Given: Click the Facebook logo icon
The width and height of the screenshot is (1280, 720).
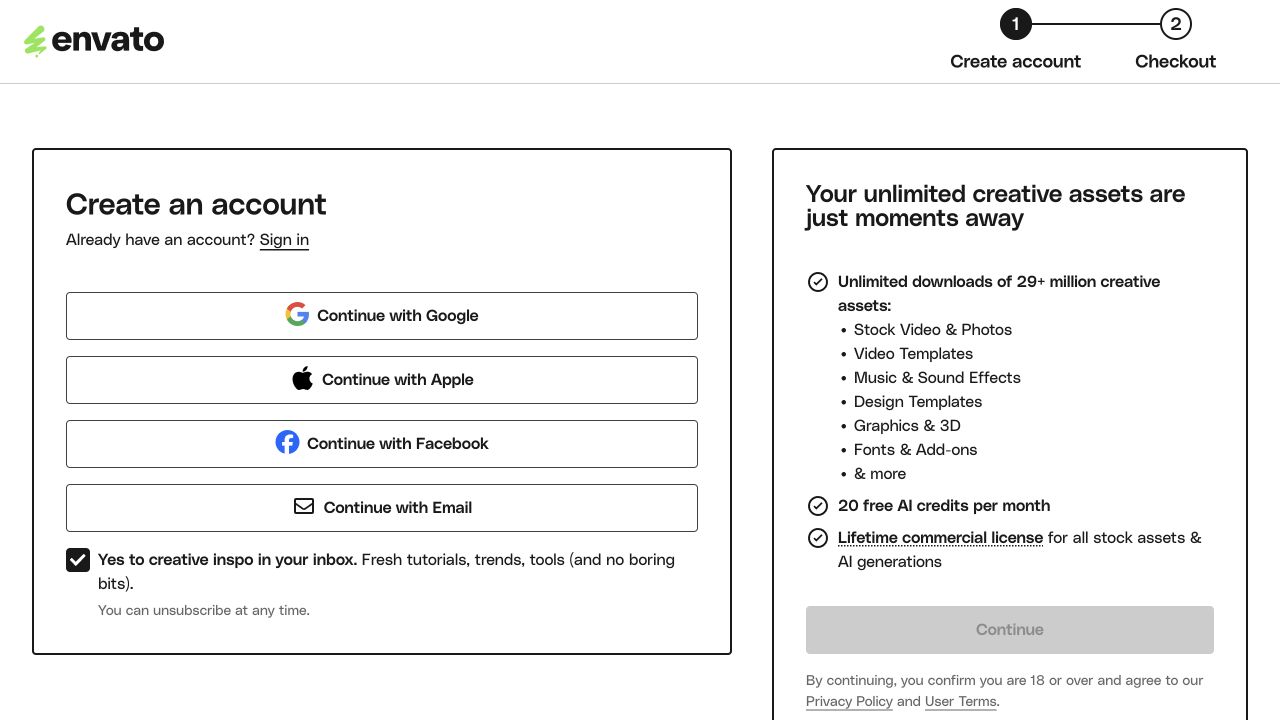Looking at the screenshot, I should (x=287, y=442).
